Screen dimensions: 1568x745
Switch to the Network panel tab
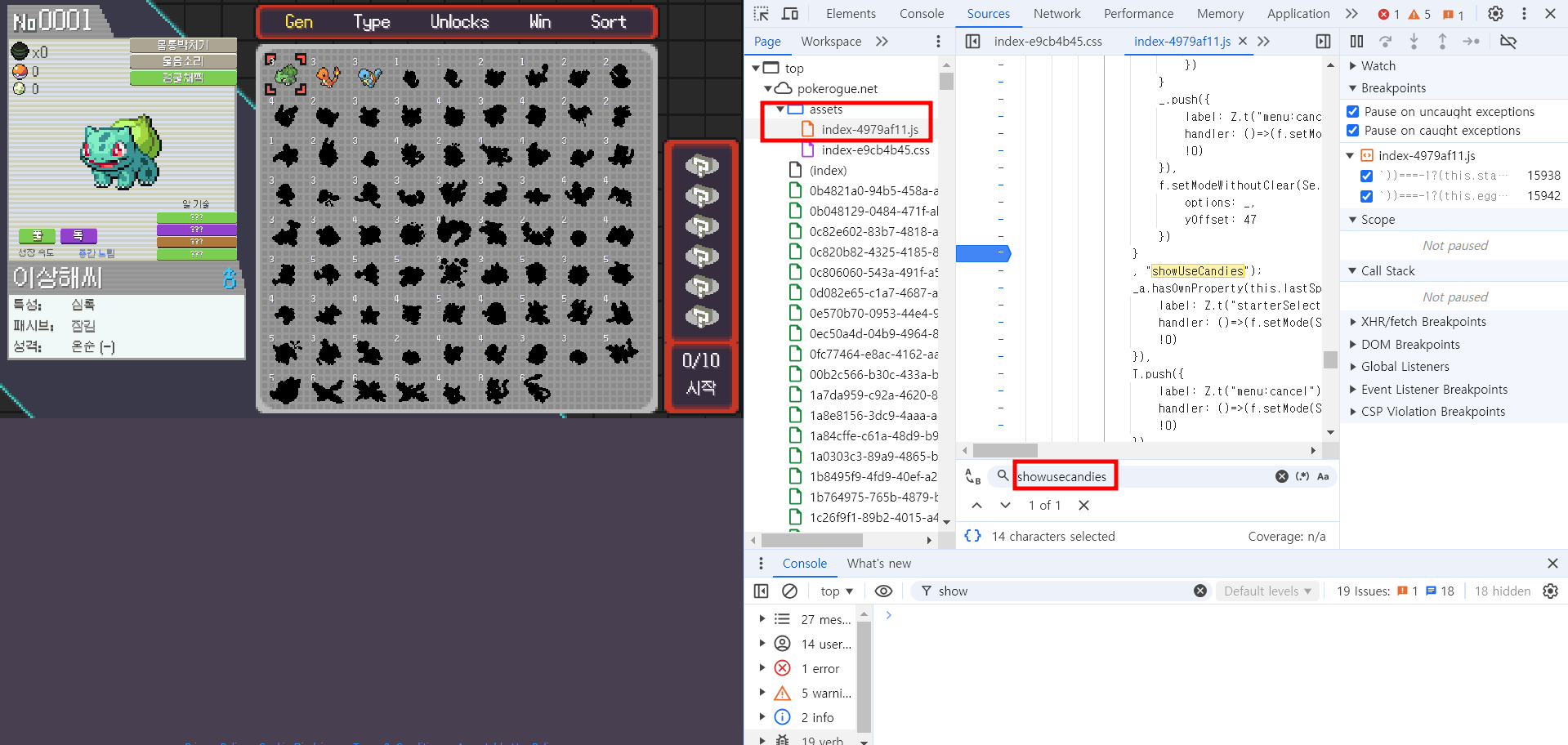[x=1057, y=14]
